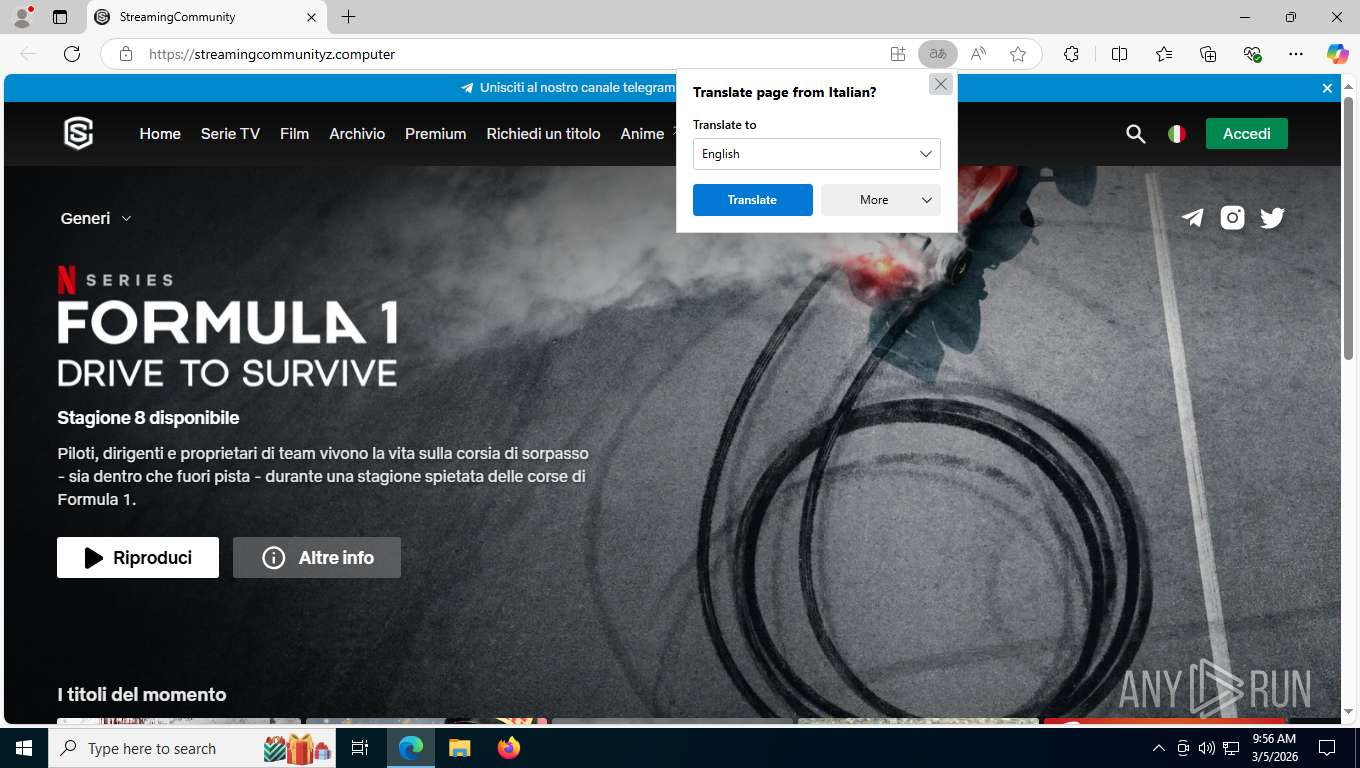Open the taskbar volume icon
This screenshot has height=768, width=1360.
(1206, 748)
